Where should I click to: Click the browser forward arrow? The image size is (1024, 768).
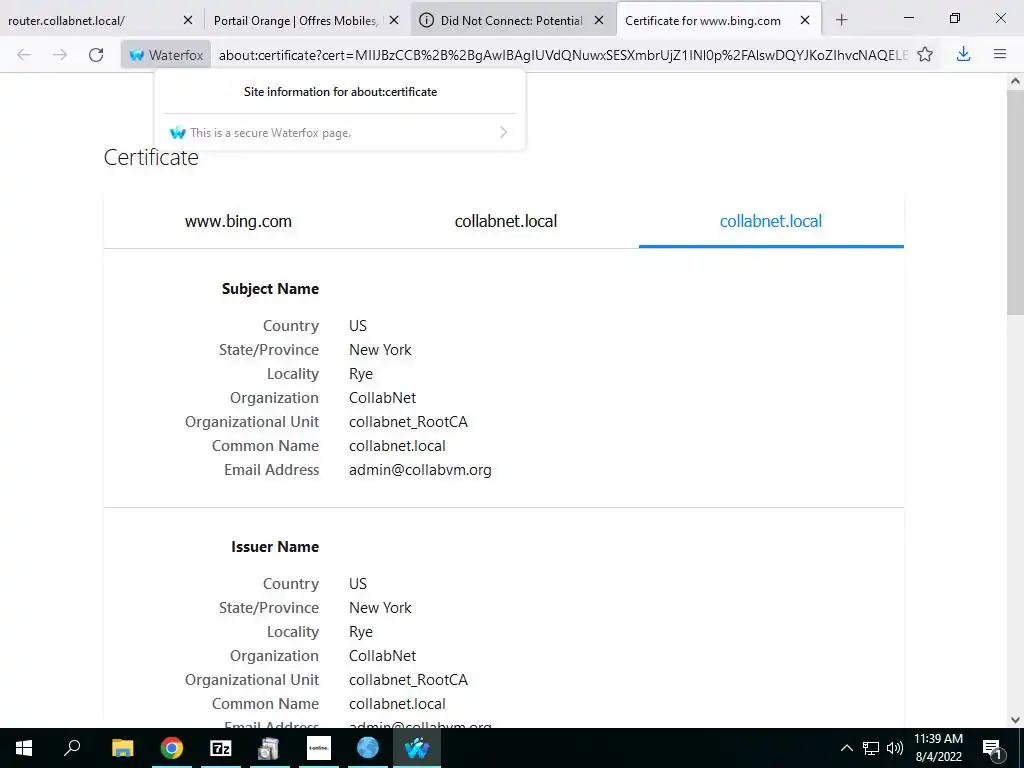pyautogui.click(x=59, y=55)
